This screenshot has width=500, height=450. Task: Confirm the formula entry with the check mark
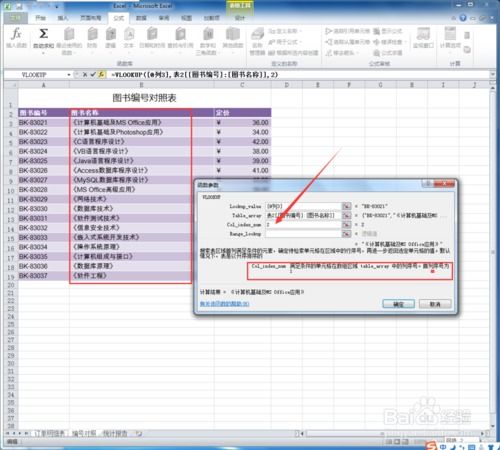coord(93,75)
